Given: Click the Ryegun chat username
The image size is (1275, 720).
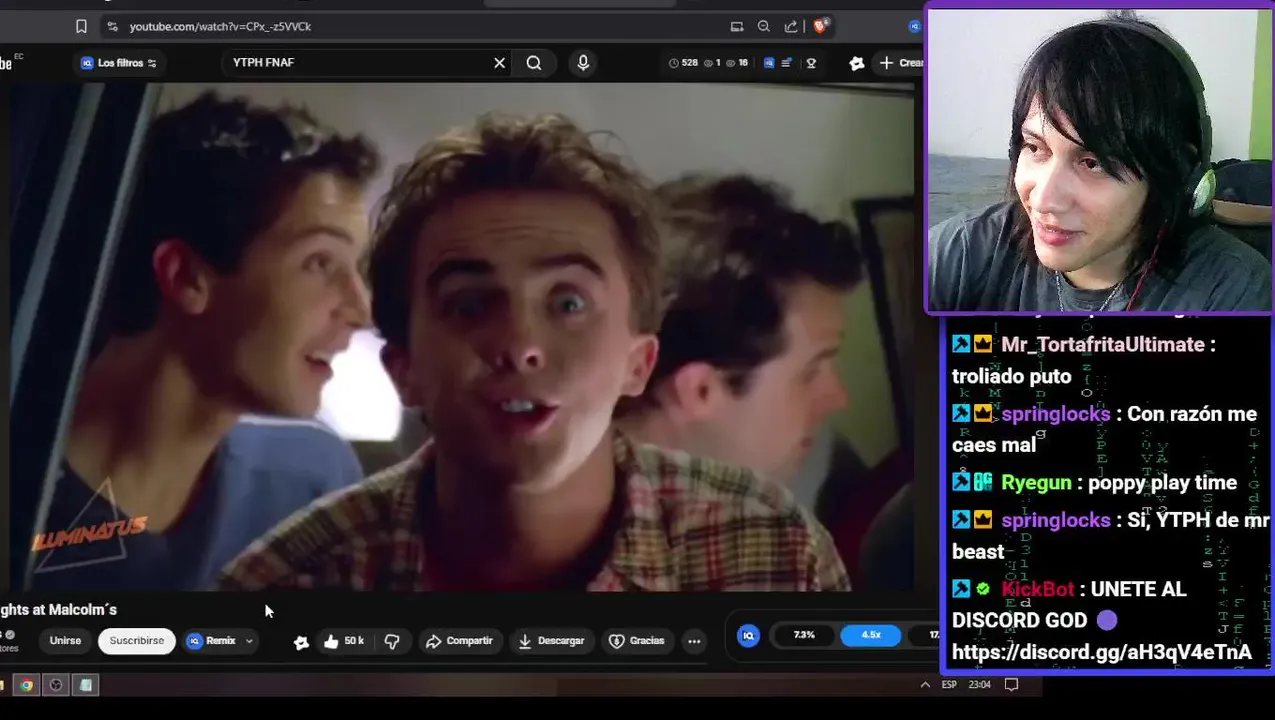Looking at the screenshot, I should click(x=1036, y=483).
